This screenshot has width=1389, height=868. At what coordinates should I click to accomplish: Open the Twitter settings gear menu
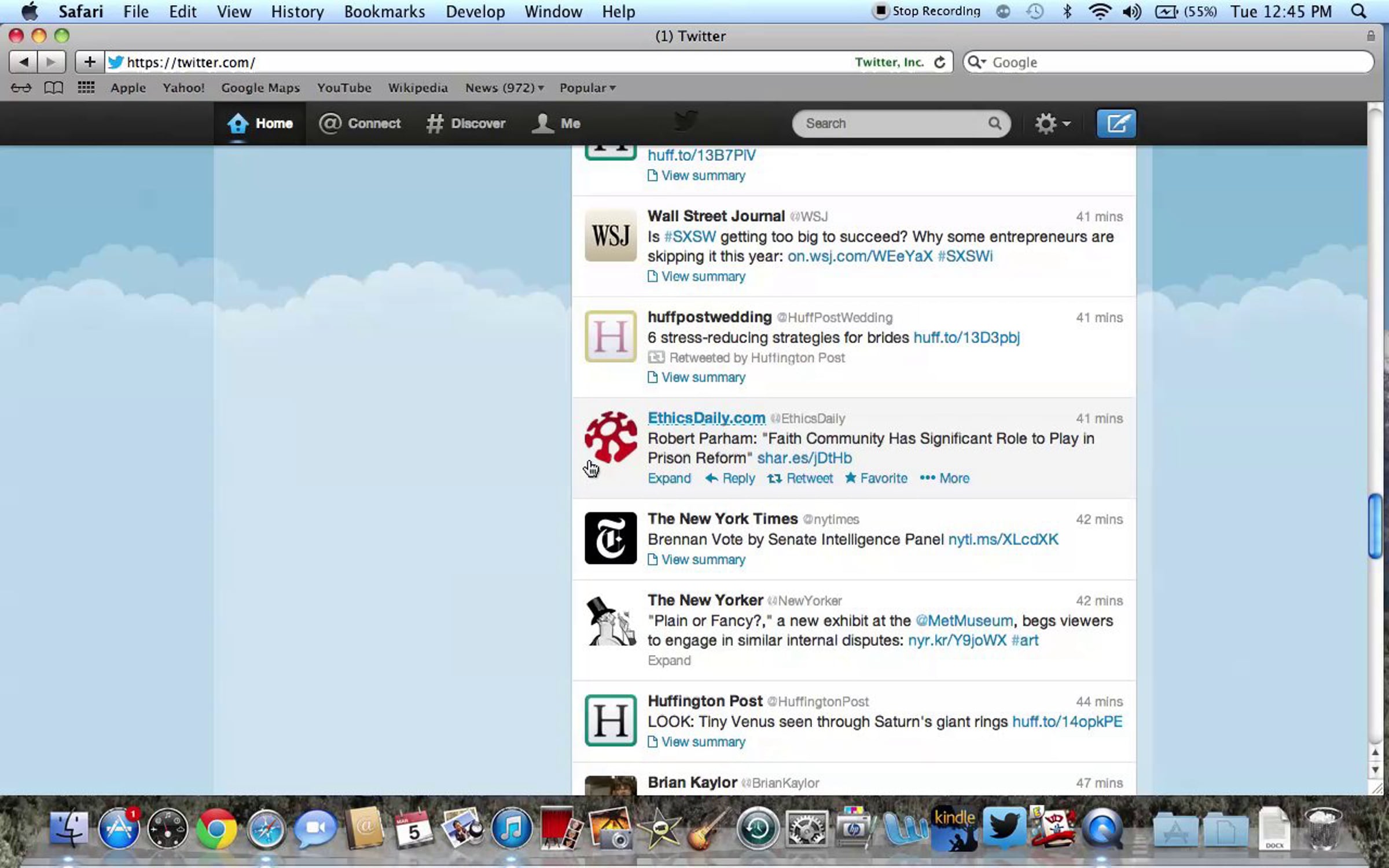1052,123
